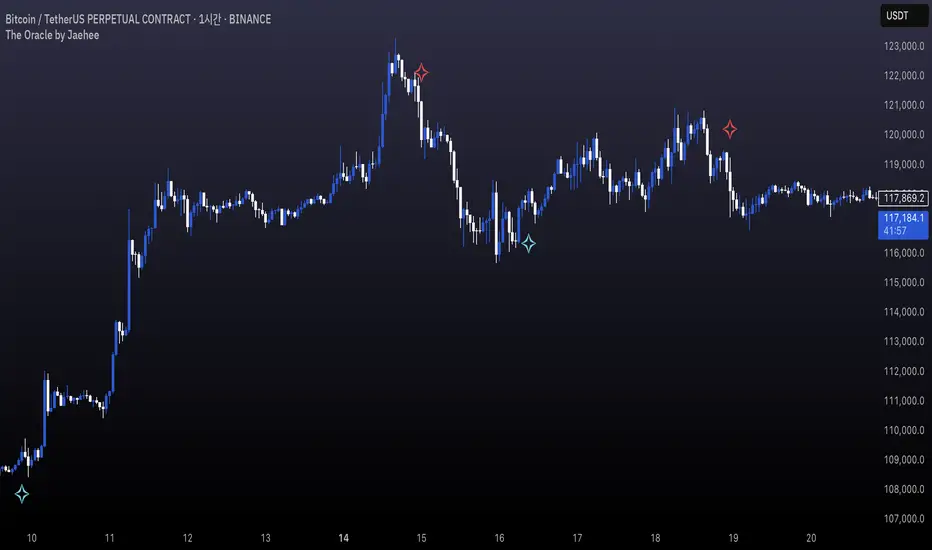Screen dimensions: 932x550
Task: Click the 109,000.0 price axis label
Action: (904, 460)
